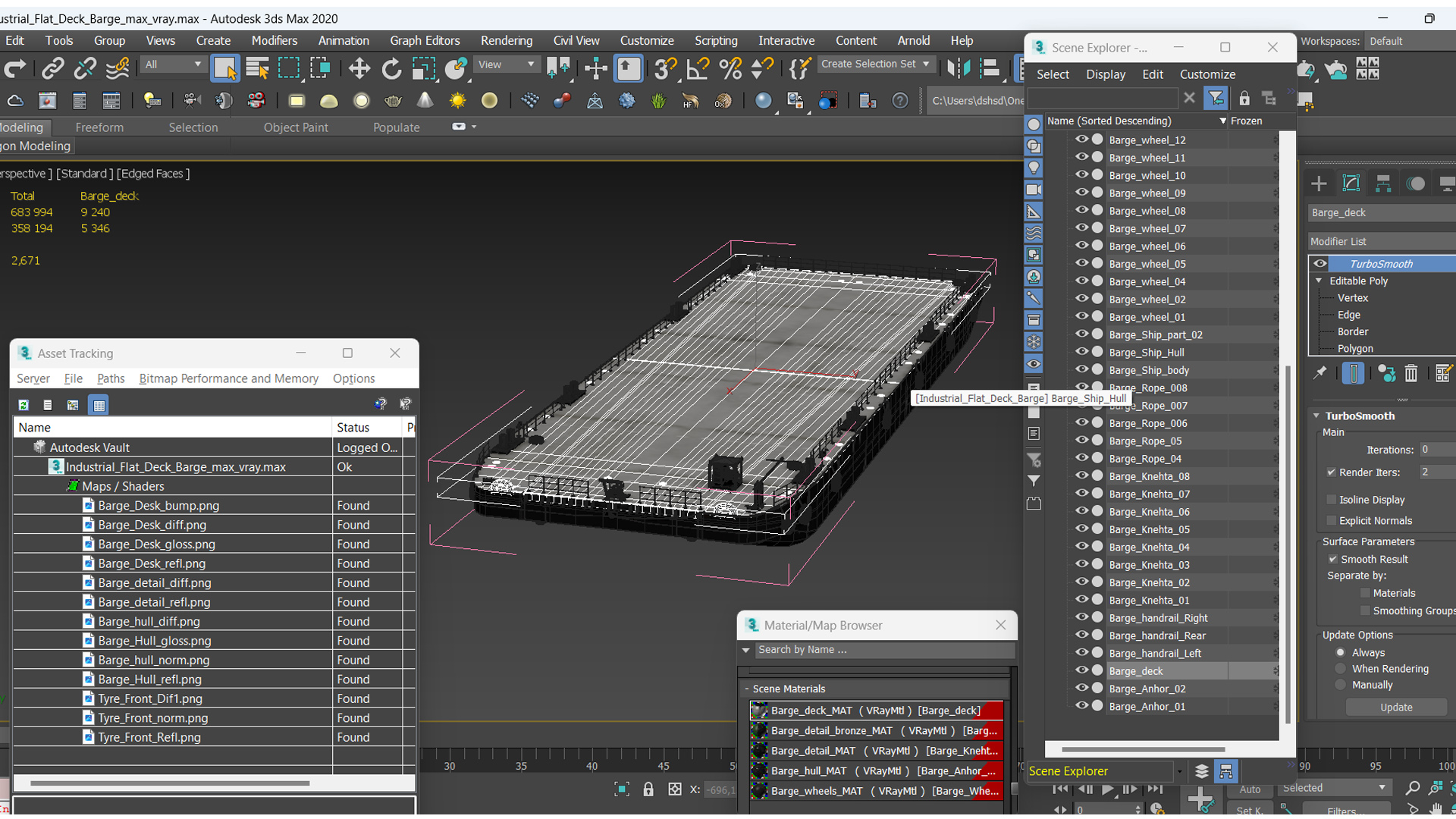Click the Mirror tool icon
The height and width of the screenshot is (819, 1456).
click(x=959, y=69)
